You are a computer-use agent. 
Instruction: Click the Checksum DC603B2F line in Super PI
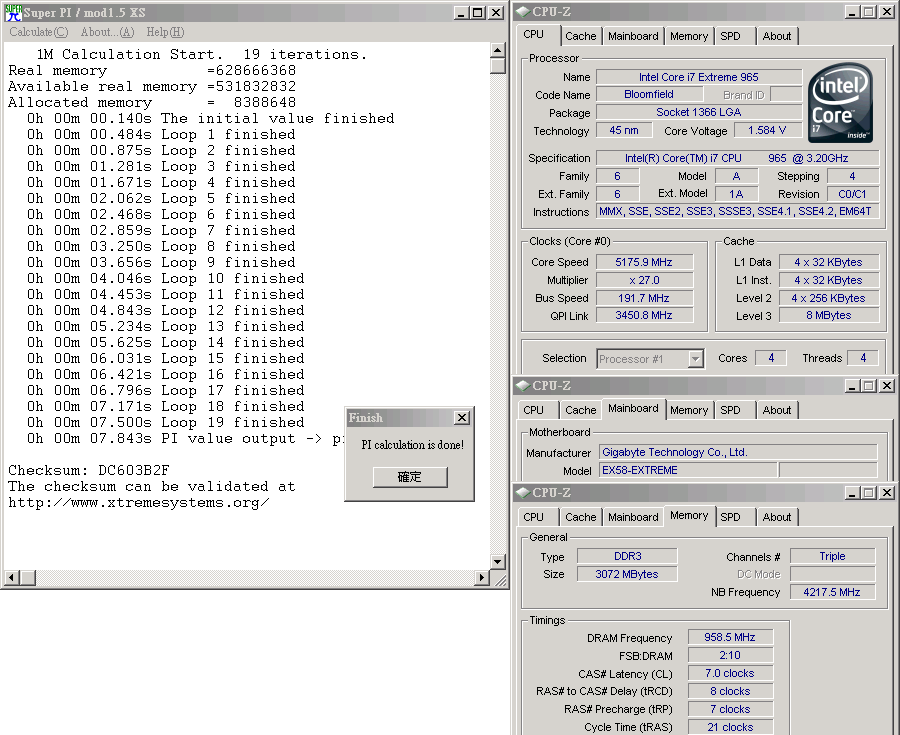[x=89, y=470]
